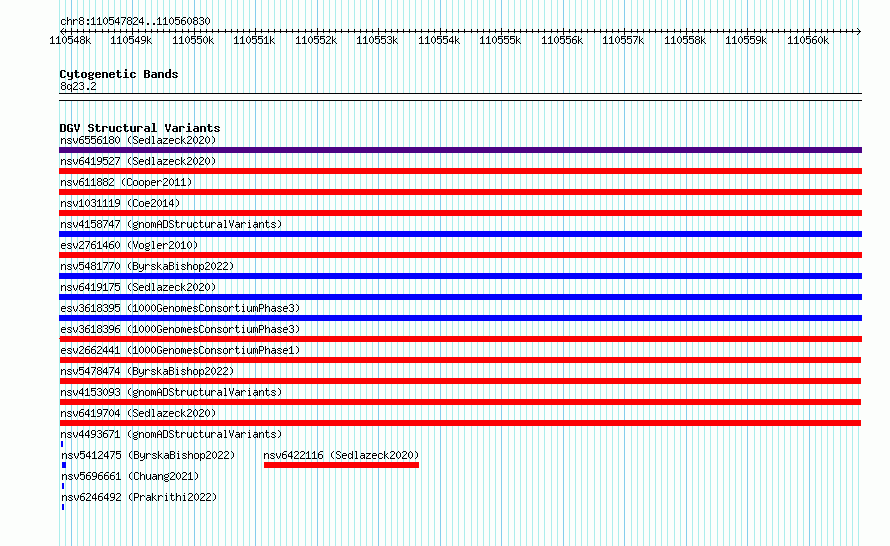Viewport: 890px width, 546px height.
Task: Click the red bar under esv2761460
Action: [x=460, y=255]
